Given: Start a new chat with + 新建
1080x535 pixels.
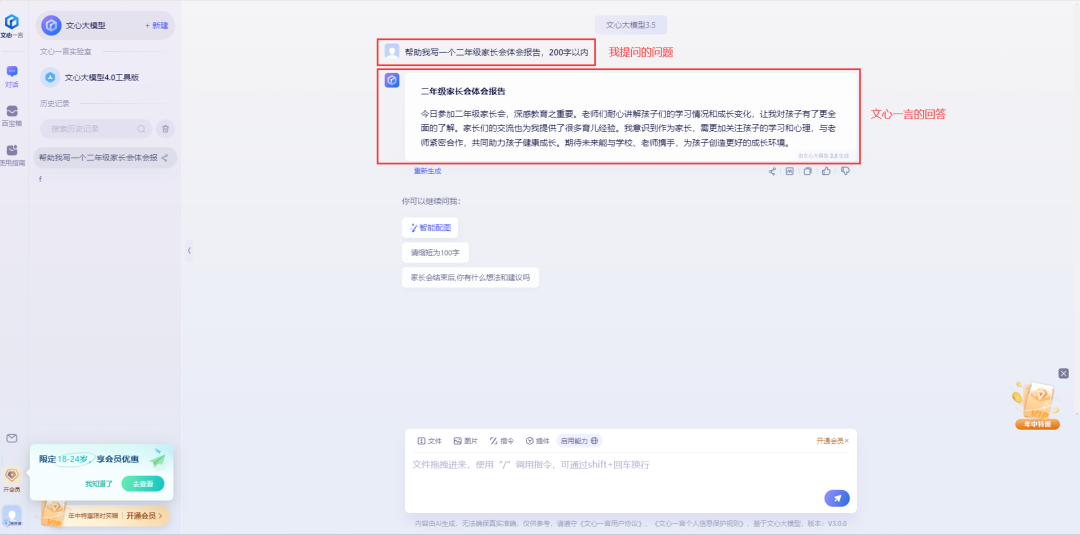Looking at the screenshot, I should click(156, 25).
